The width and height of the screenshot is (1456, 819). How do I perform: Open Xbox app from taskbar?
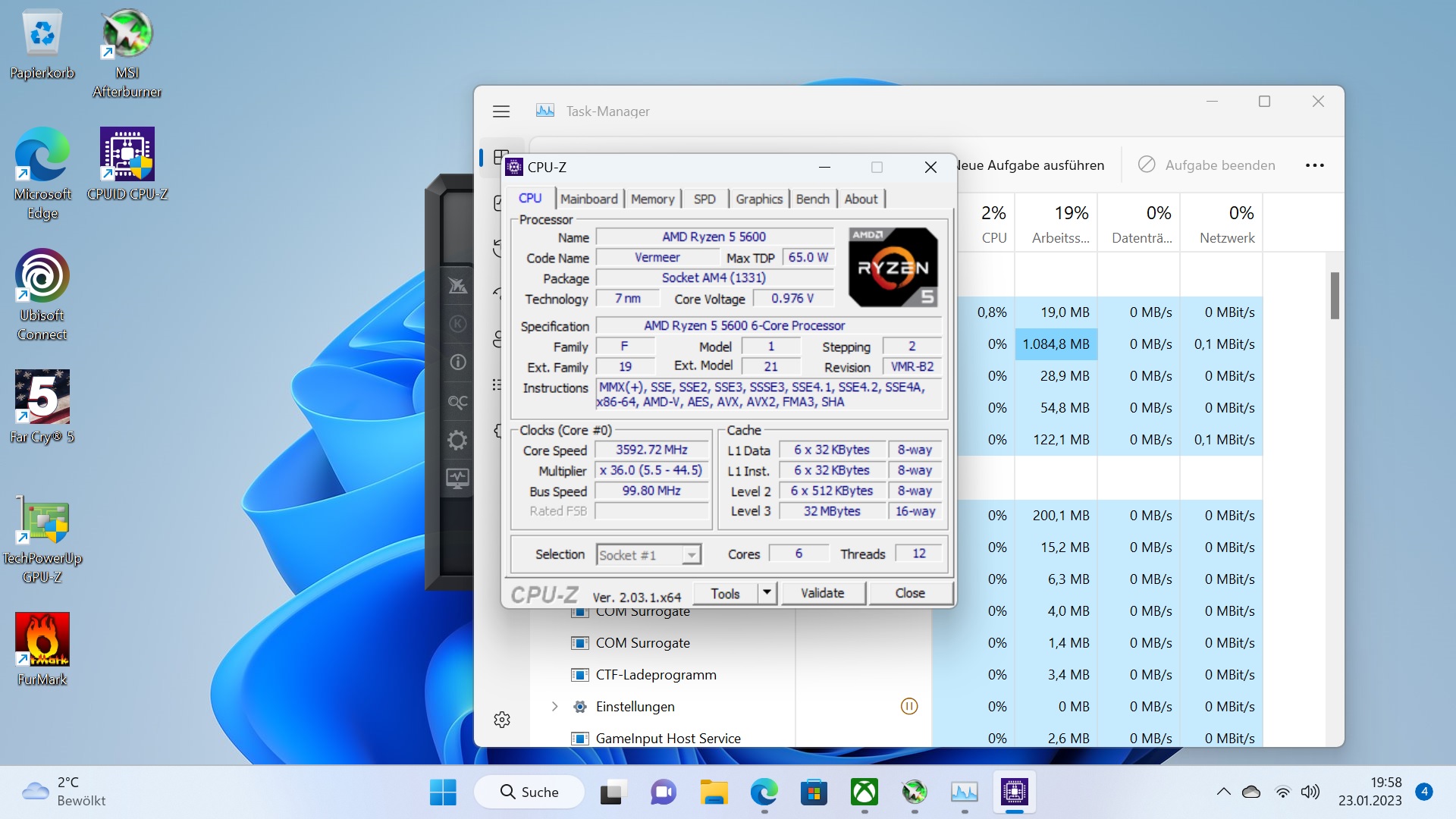[x=864, y=792]
